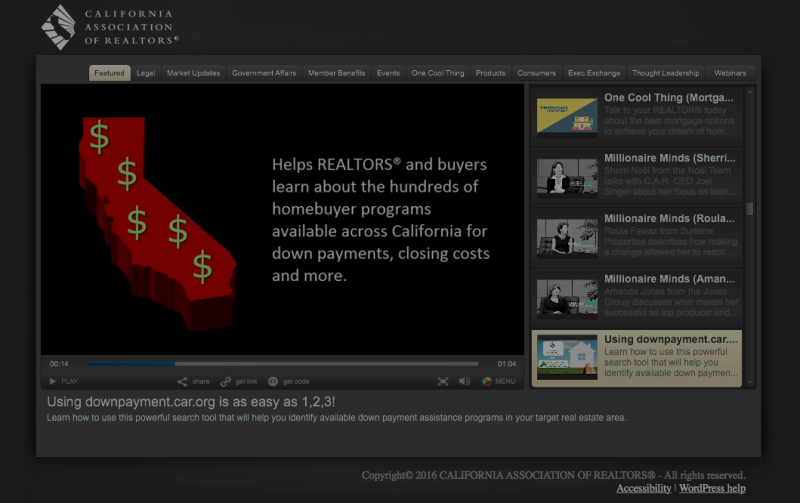Viewport: 800px width, 503px height.
Task: Open the share icon in the player bar
Action: [182, 382]
